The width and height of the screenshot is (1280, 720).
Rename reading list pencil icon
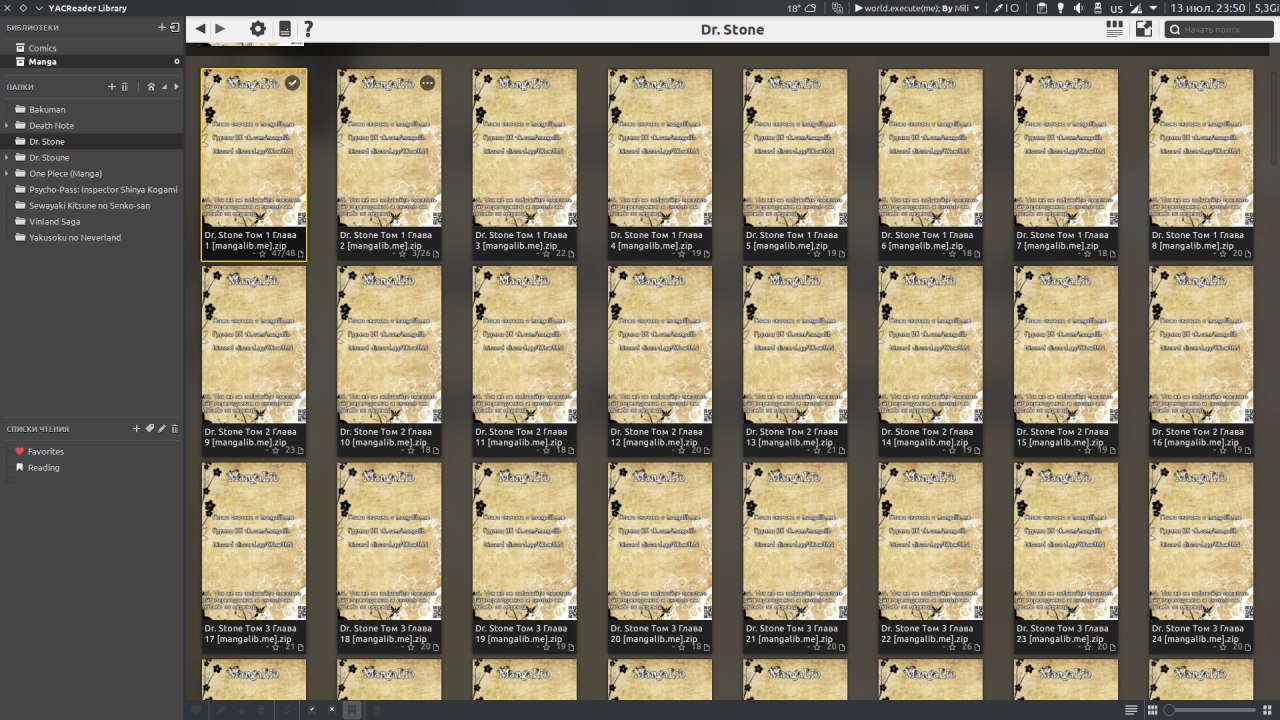tap(162, 429)
